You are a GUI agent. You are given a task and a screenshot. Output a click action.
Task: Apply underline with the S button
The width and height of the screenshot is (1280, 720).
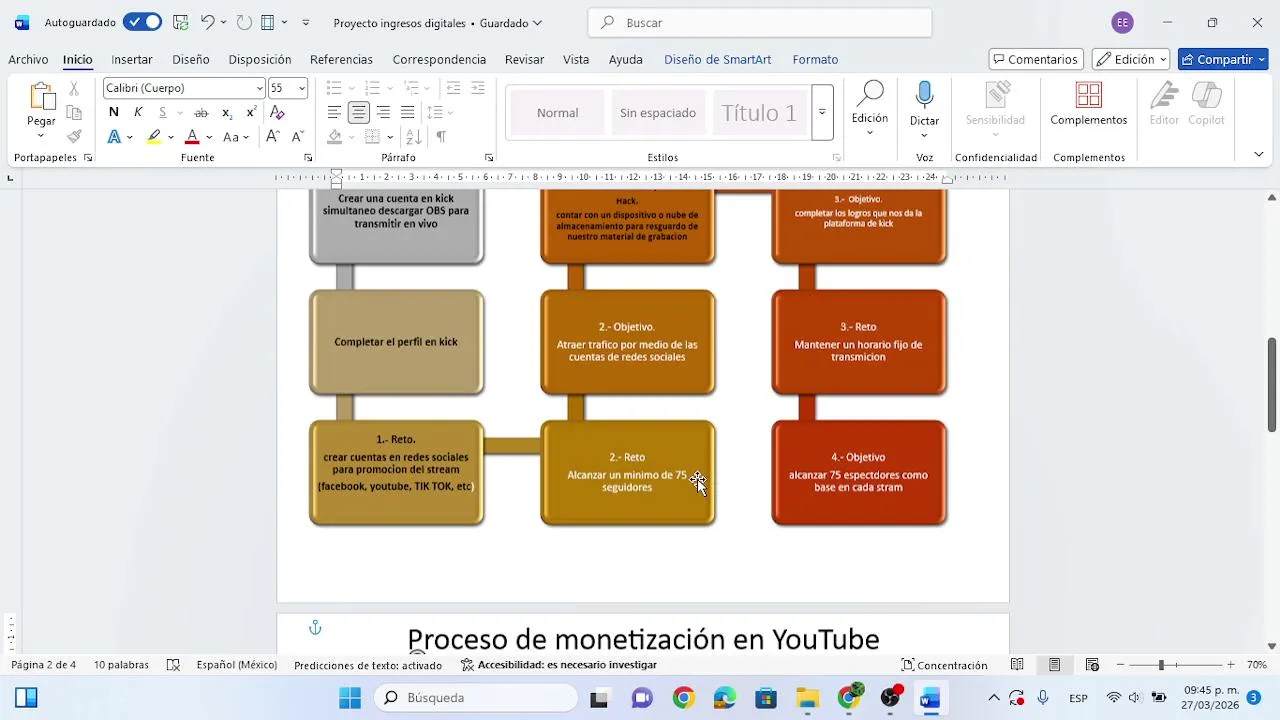point(163,112)
